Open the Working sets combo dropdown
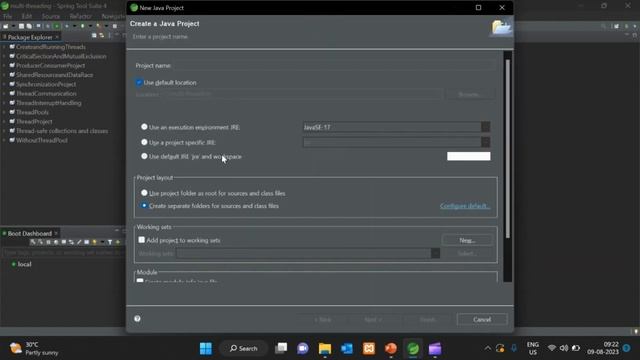 [x=435, y=253]
